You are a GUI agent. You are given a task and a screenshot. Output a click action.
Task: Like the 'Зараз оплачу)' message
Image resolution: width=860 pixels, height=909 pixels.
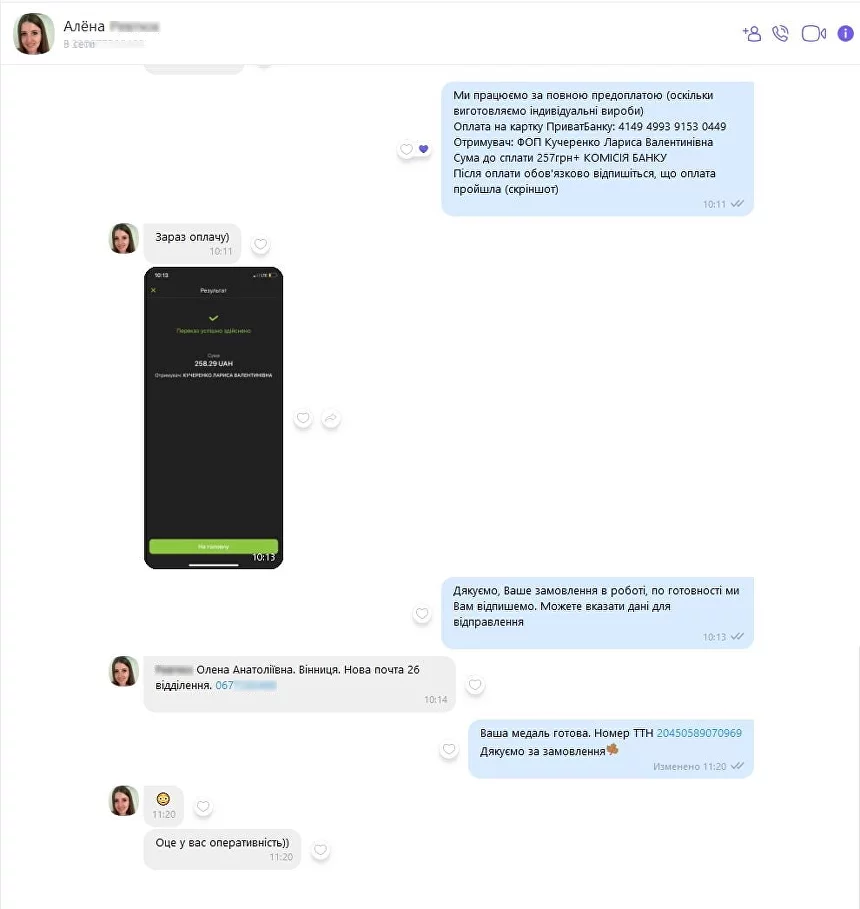pyautogui.click(x=261, y=245)
